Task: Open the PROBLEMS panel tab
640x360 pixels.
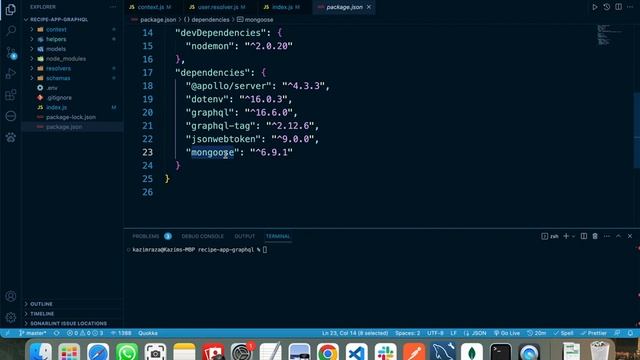Action: coord(146,236)
